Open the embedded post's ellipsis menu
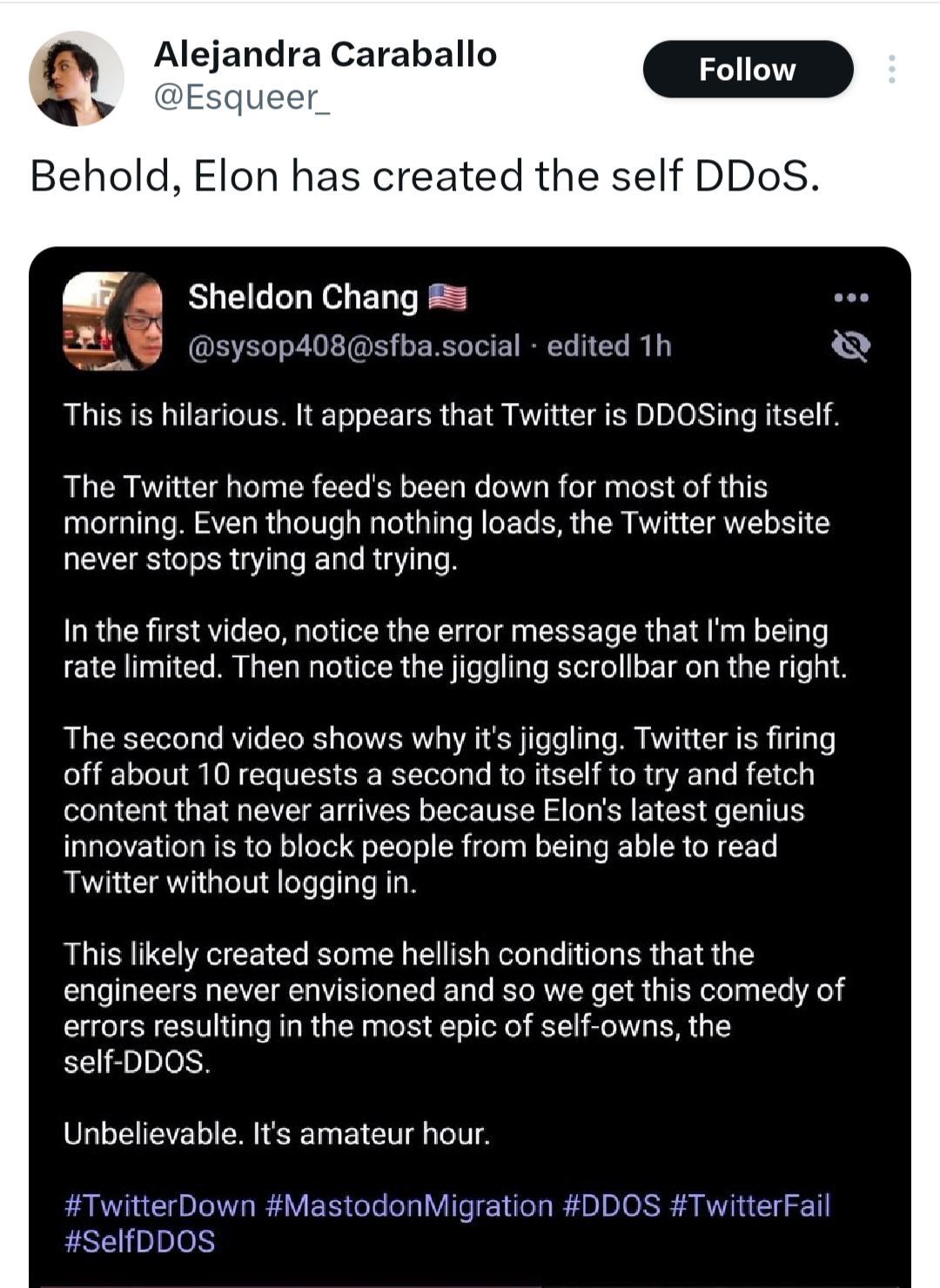The height and width of the screenshot is (1288, 940). [850, 298]
